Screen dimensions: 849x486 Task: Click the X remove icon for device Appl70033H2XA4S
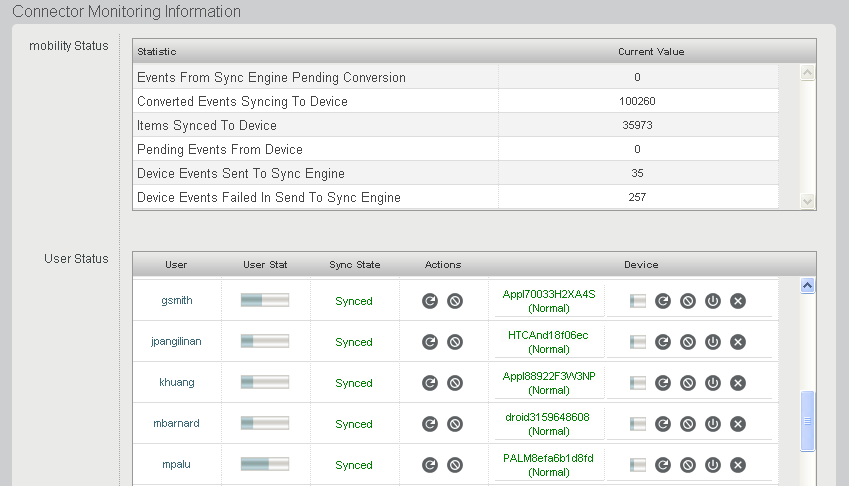coord(738,301)
